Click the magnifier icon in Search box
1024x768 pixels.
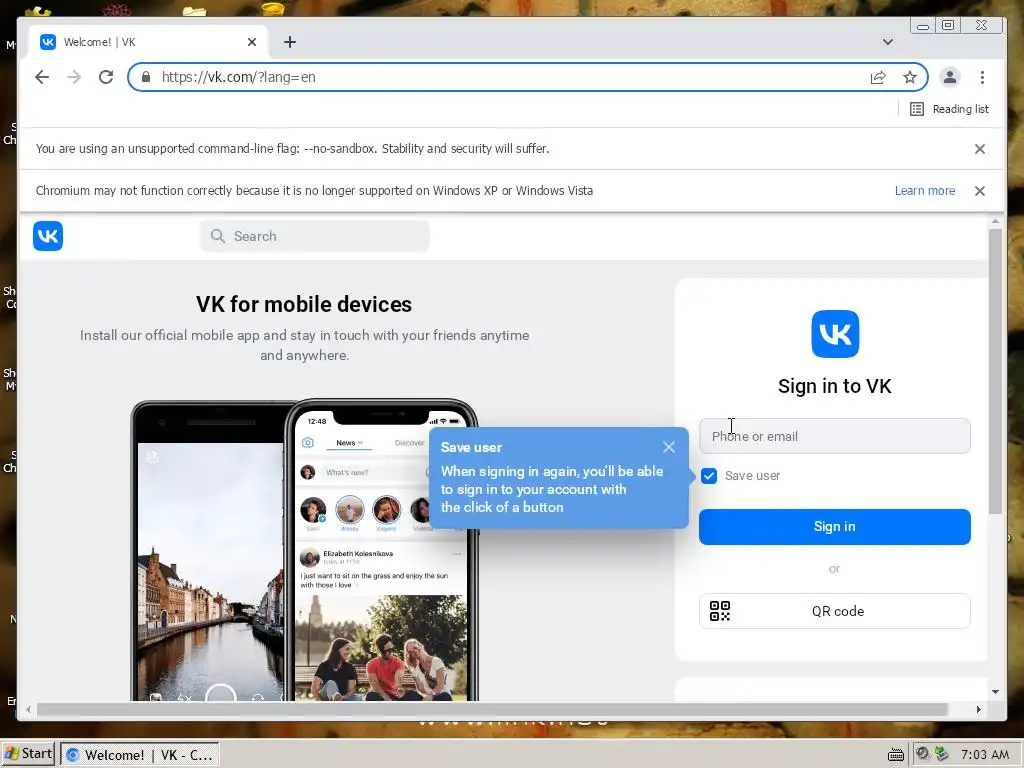(x=217, y=236)
